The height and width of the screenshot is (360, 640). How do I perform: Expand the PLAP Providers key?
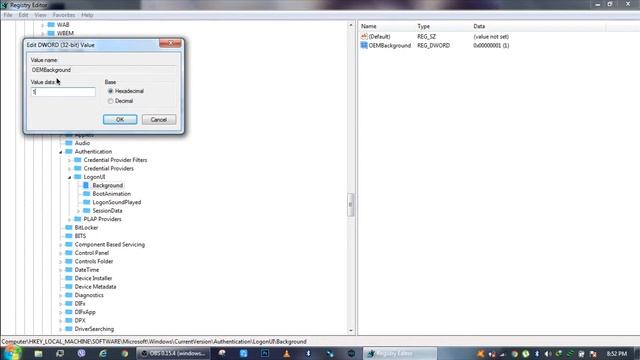69,220
